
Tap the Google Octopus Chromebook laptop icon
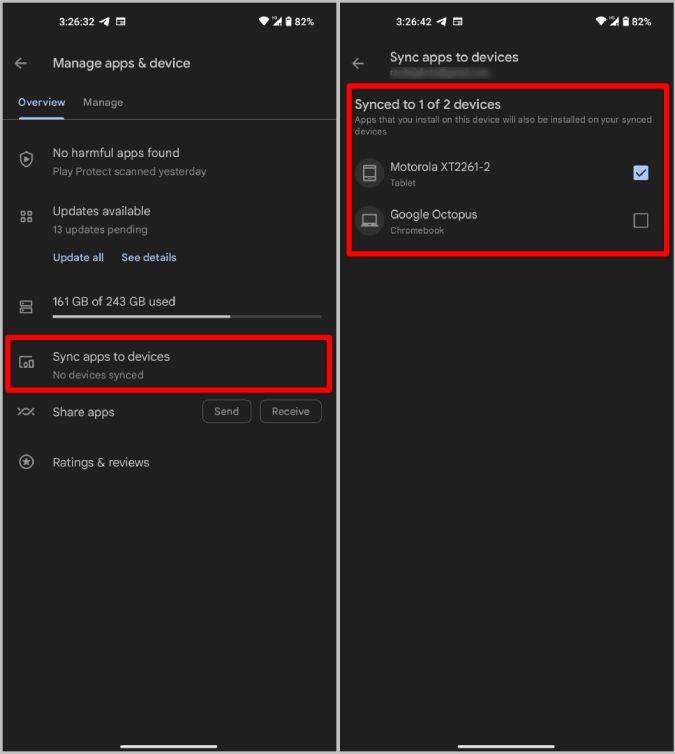point(369,220)
